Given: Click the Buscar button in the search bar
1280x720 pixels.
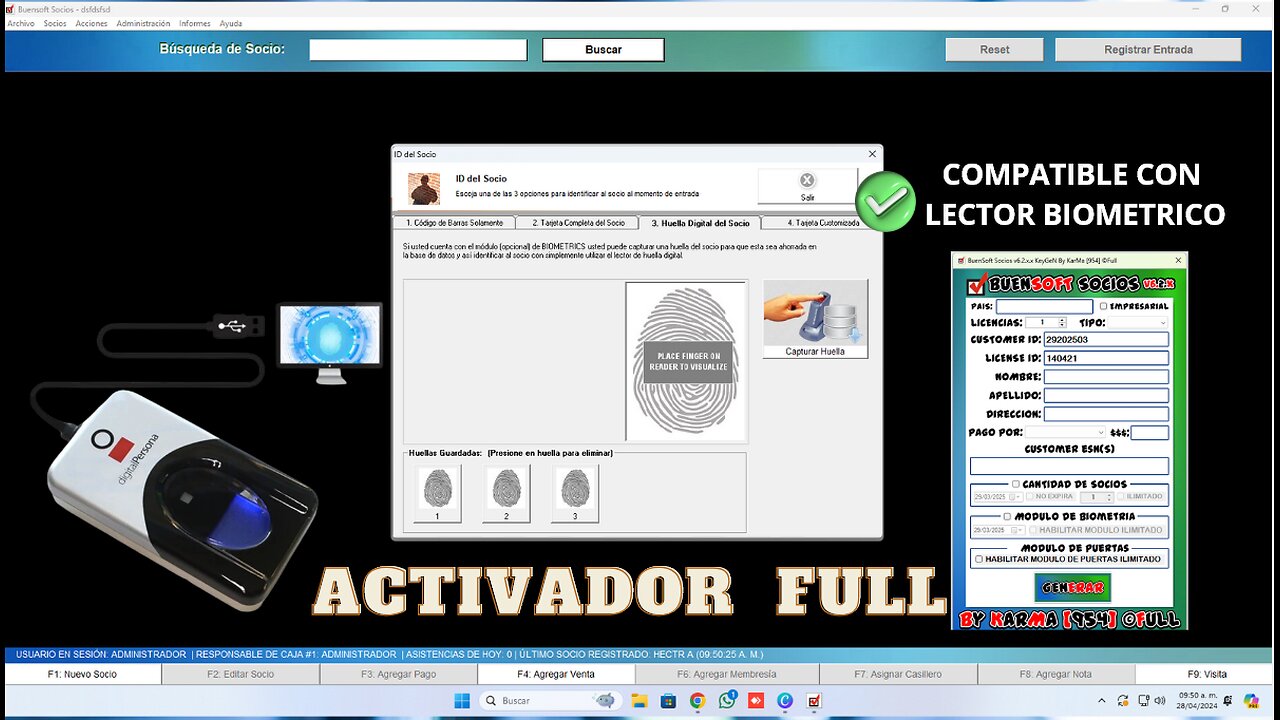Looking at the screenshot, I should [603, 49].
